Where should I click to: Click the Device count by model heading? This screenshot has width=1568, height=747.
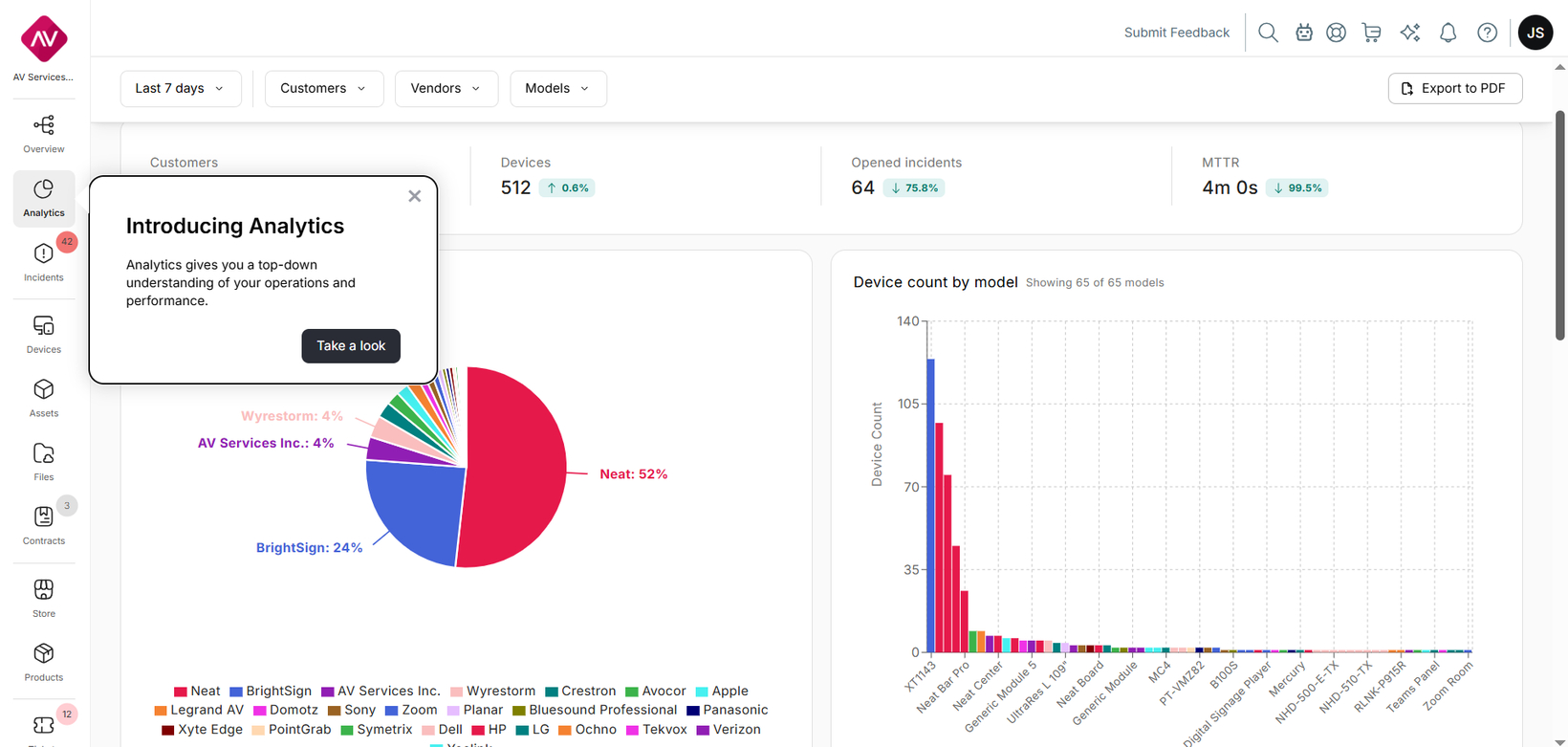(x=935, y=282)
